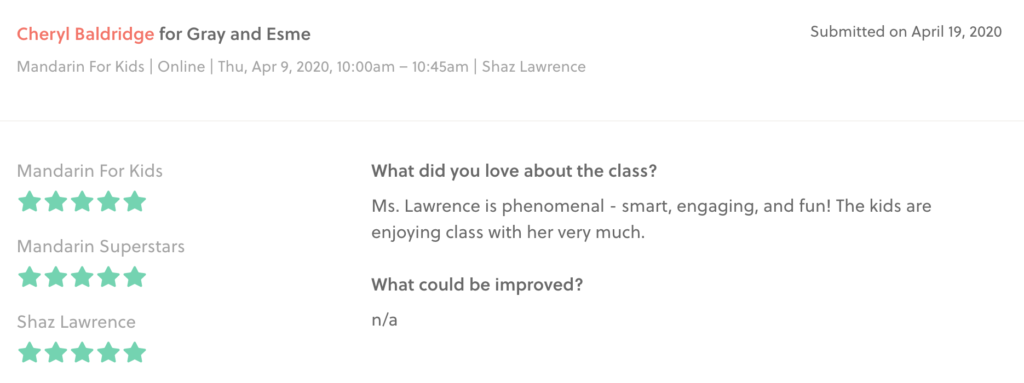Viewport: 1024px width, 383px height.
Task: Click first star under Mandarin For Kids
Action: tap(29, 201)
